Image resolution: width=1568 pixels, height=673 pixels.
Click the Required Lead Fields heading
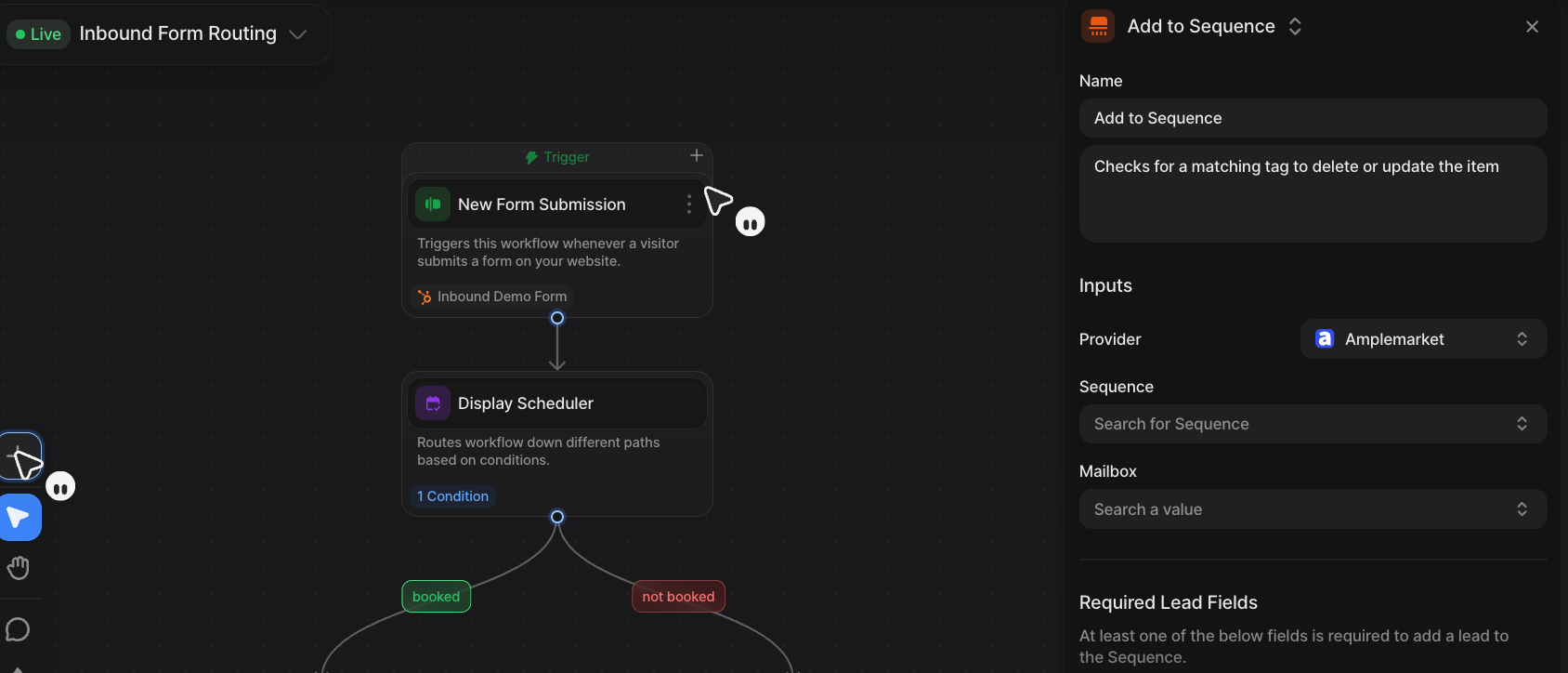(1169, 602)
